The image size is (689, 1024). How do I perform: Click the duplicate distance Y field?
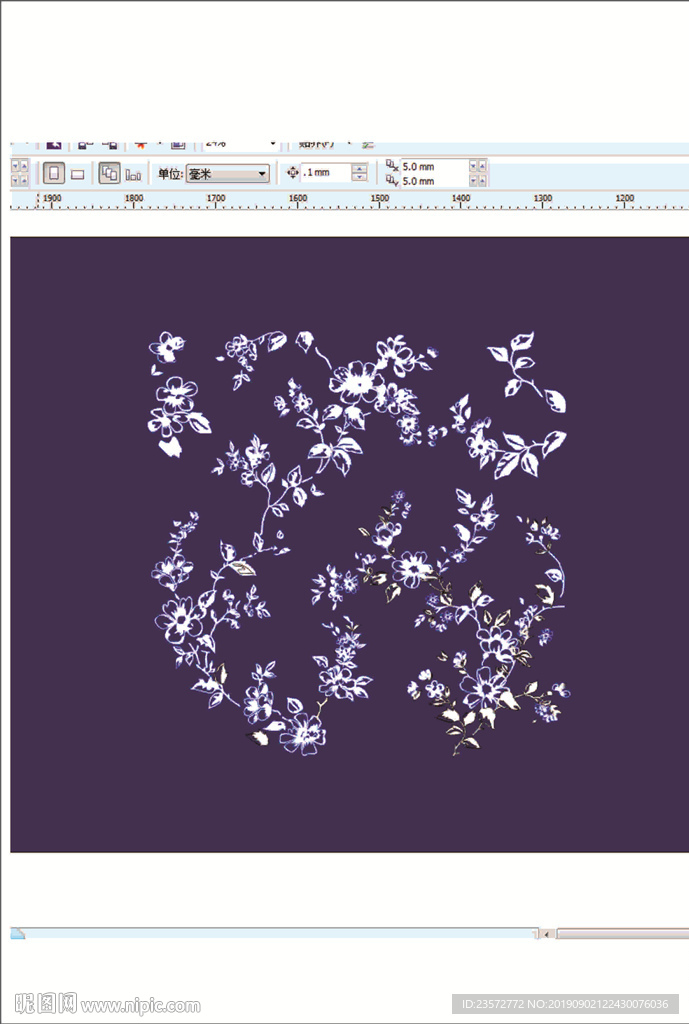point(434,181)
